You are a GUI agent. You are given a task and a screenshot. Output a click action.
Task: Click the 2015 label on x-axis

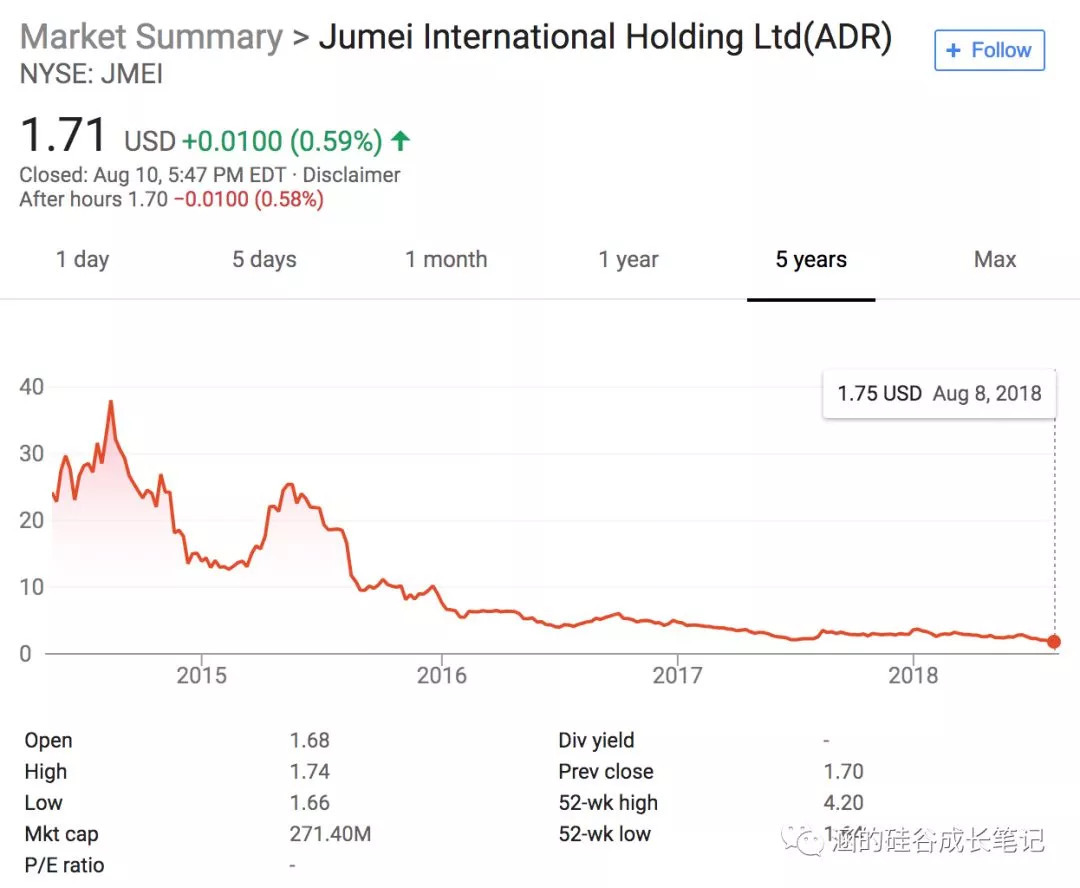(202, 676)
